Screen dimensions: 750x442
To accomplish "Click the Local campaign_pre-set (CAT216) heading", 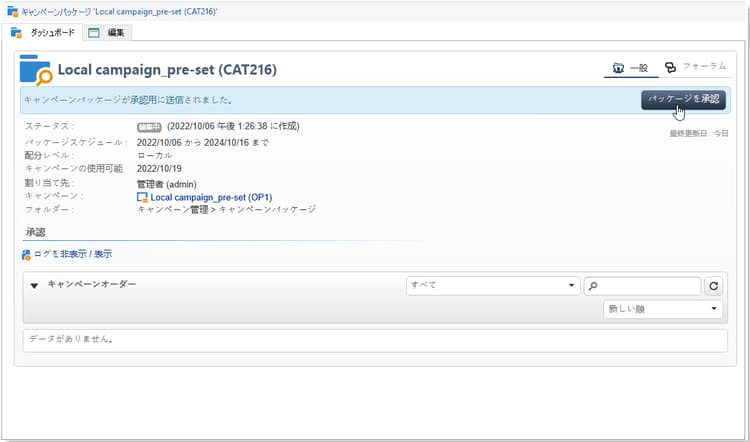I will click(167, 69).
